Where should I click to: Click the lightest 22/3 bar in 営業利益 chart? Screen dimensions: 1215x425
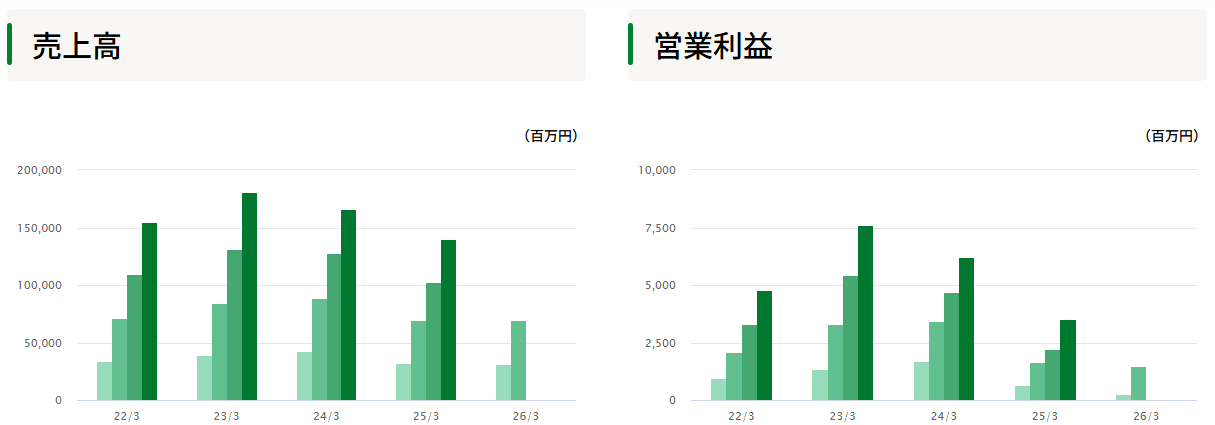pyautogui.click(x=718, y=390)
